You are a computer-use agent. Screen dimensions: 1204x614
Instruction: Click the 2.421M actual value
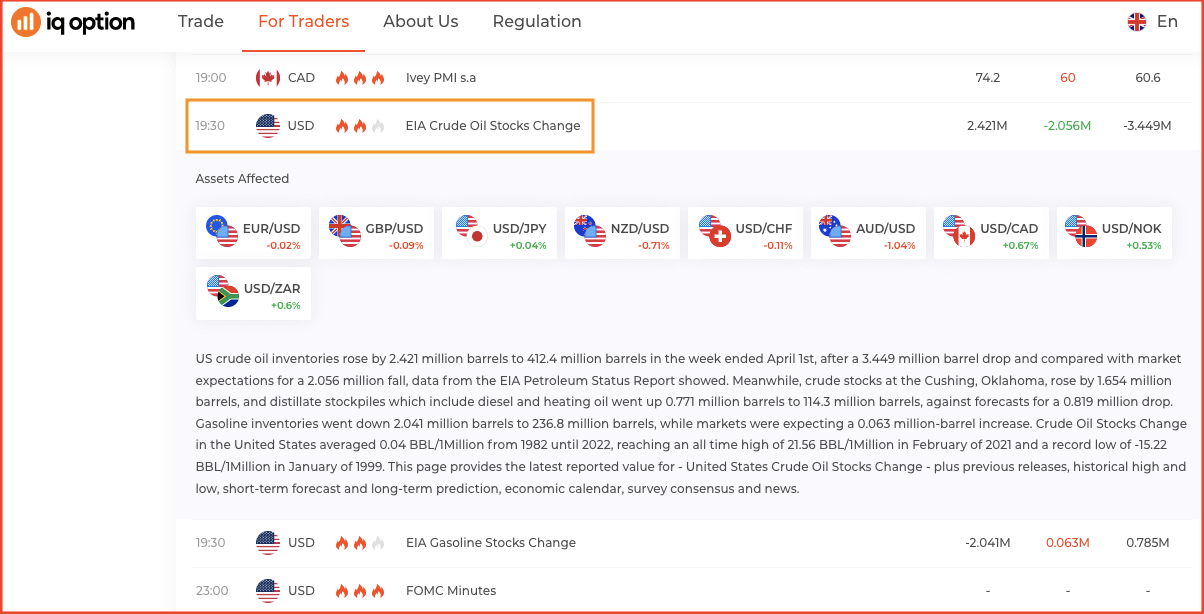click(987, 126)
